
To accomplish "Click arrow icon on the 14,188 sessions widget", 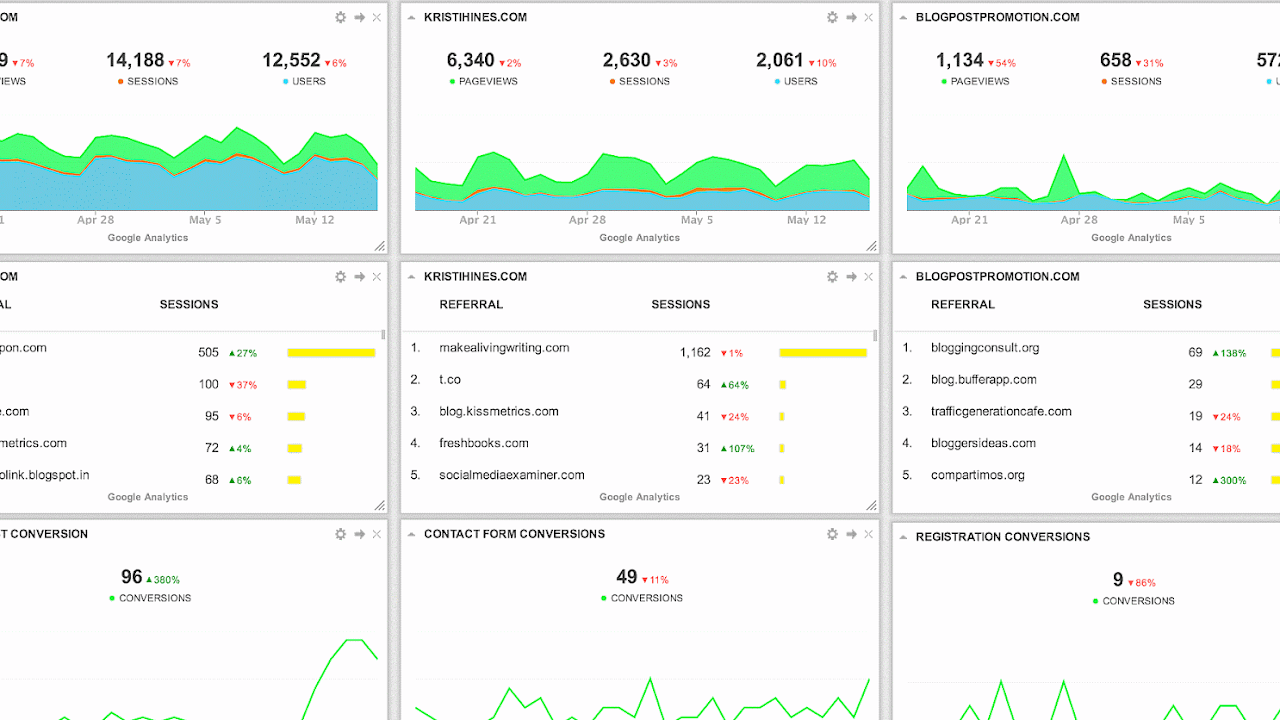I will point(359,17).
